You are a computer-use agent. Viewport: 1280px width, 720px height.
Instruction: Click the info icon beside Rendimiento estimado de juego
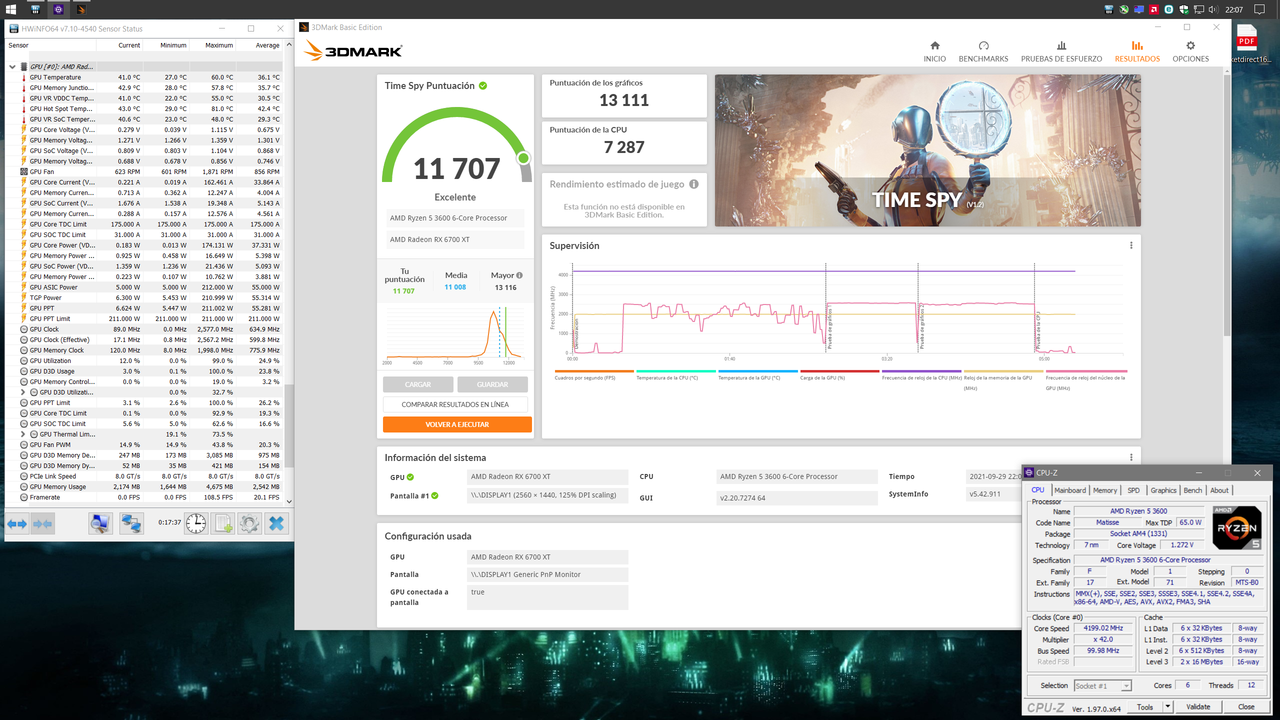pyautogui.click(x=694, y=184)
